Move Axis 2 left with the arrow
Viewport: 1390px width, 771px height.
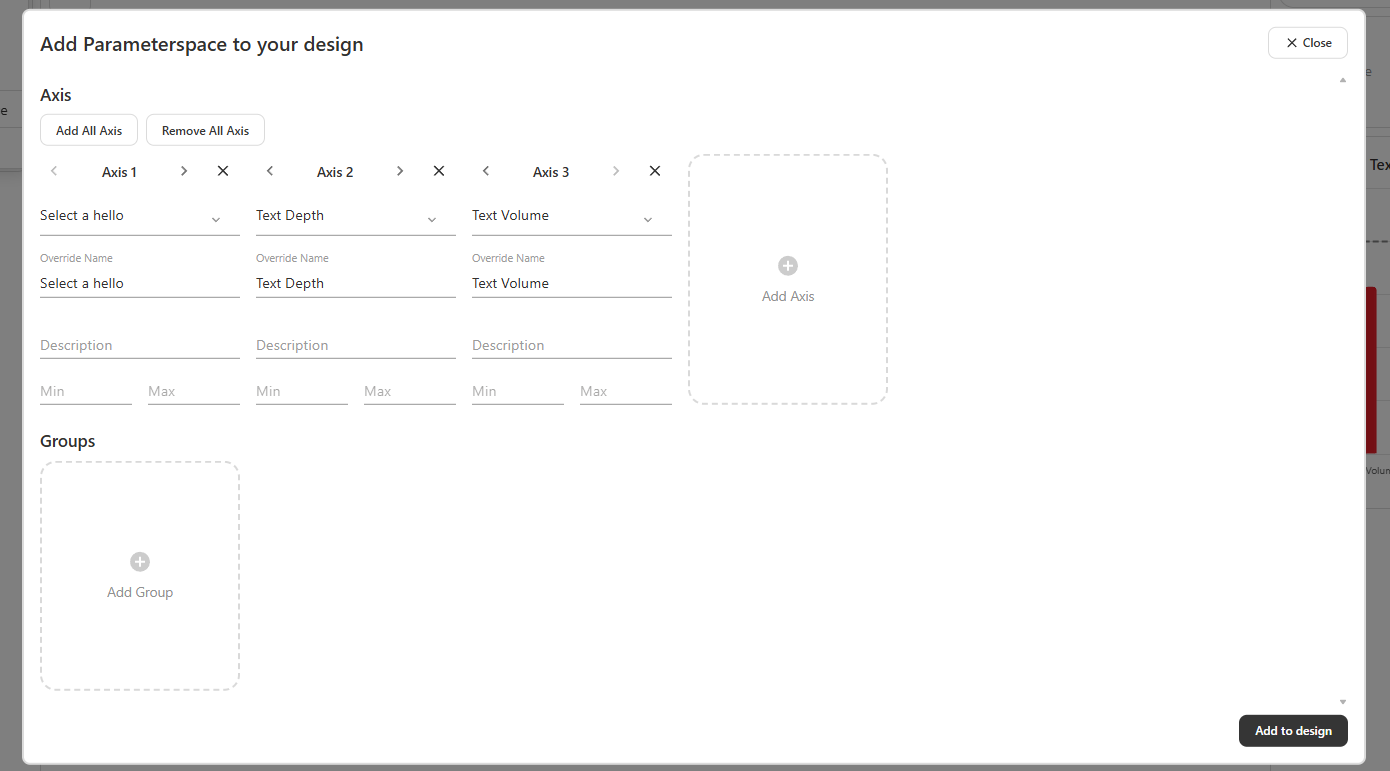pos(270,171)
